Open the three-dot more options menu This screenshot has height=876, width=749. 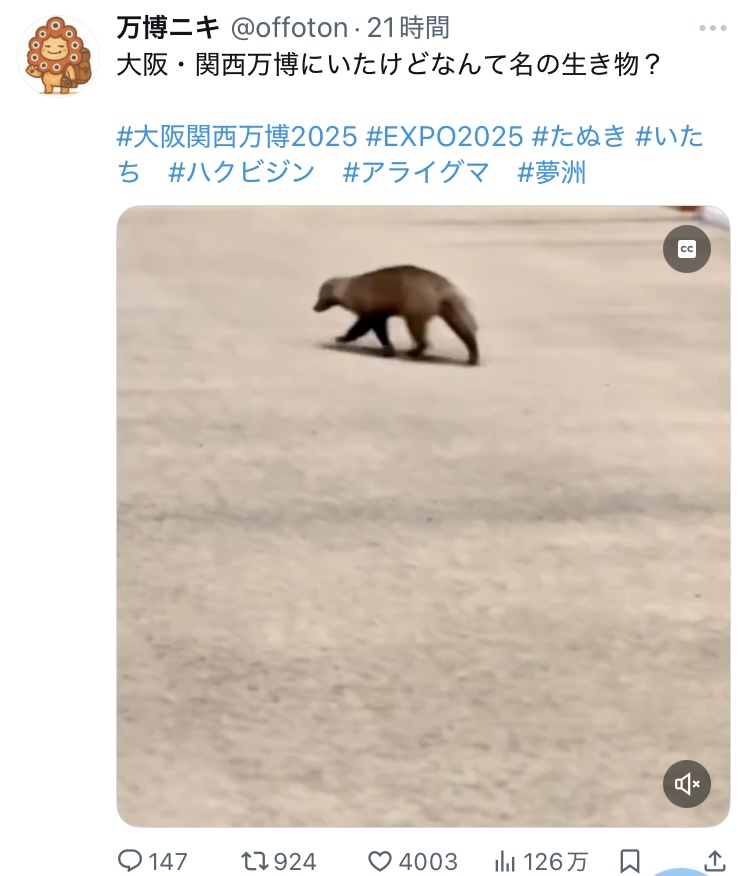(713, 28)
